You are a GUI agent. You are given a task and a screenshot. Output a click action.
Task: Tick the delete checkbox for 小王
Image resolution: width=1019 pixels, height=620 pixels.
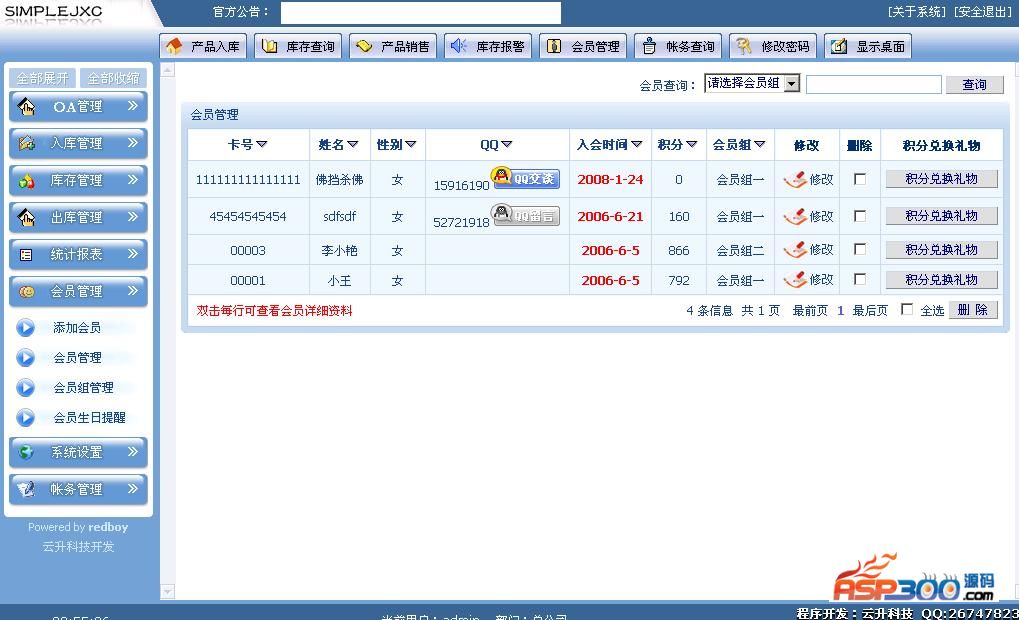860,279
